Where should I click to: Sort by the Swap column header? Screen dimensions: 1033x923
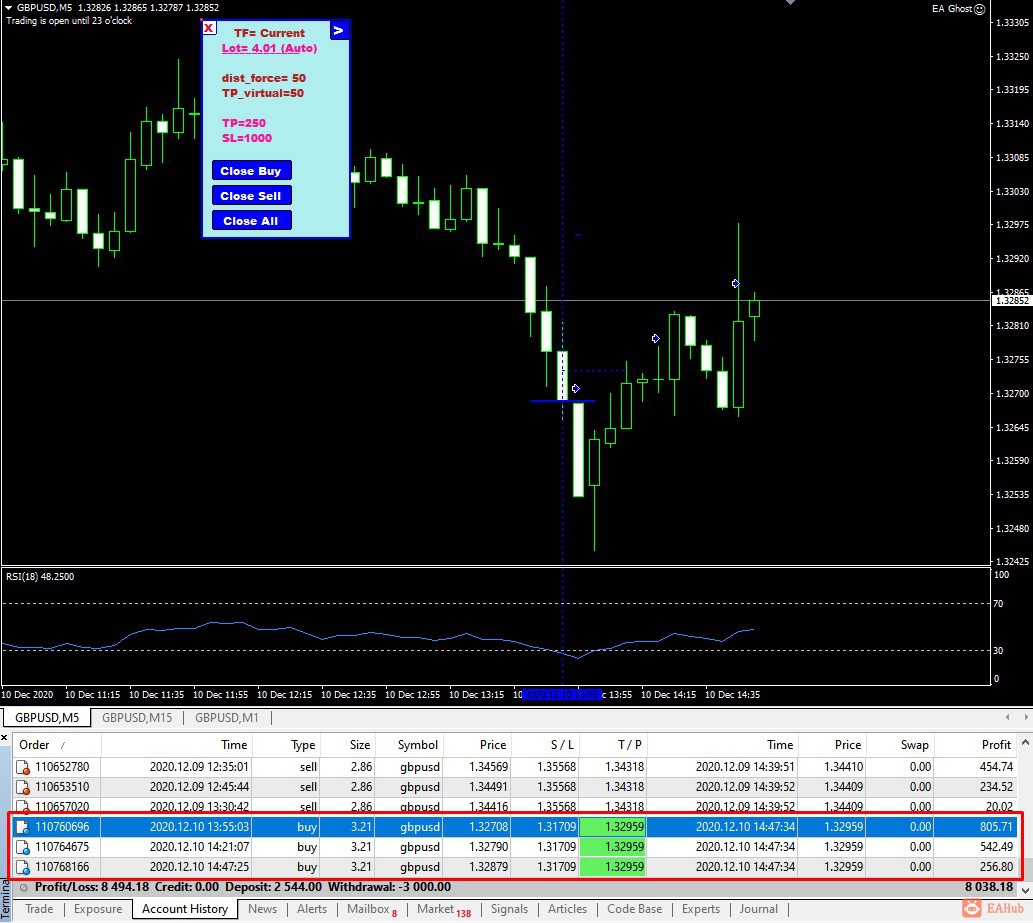point(899,744)
